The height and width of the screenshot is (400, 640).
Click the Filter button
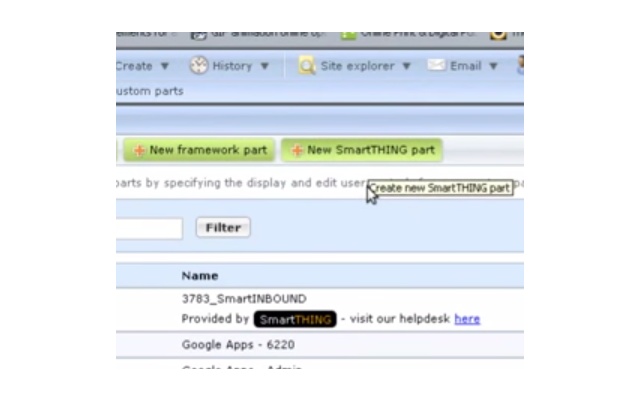(x=223, y=227)
